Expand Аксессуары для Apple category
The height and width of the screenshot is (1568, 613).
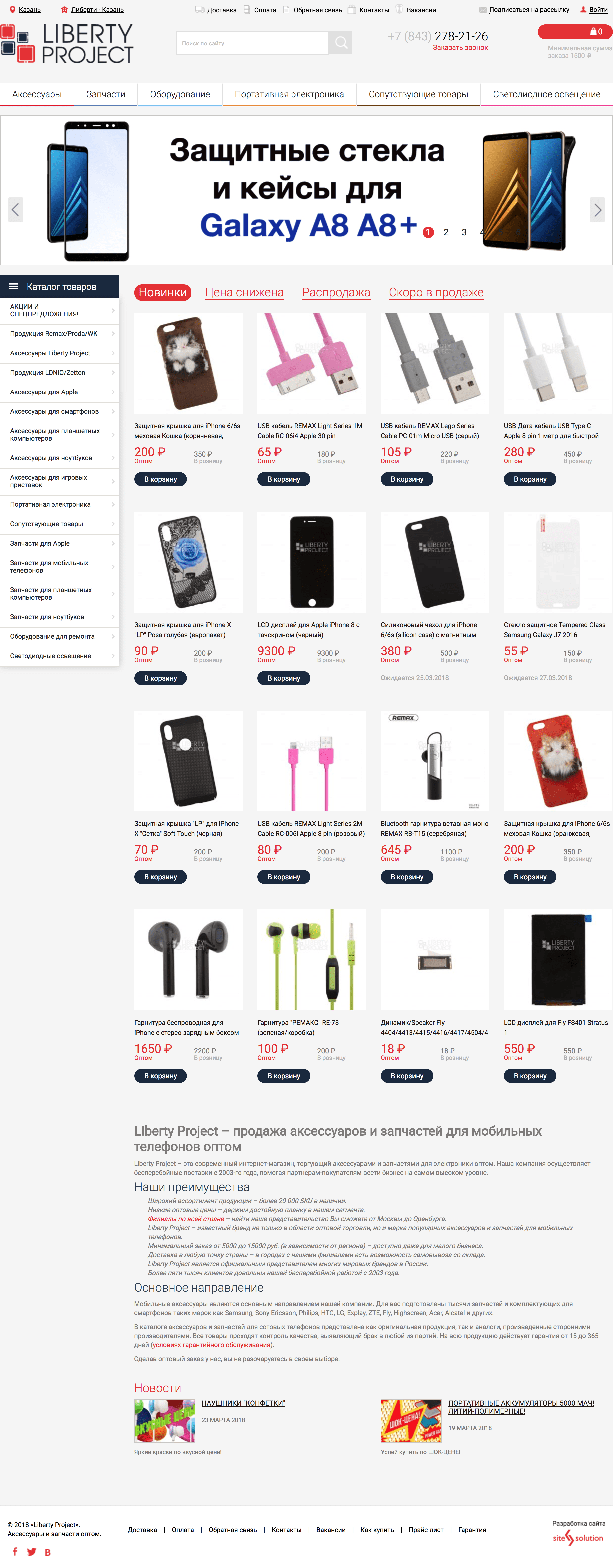[60, 392]
